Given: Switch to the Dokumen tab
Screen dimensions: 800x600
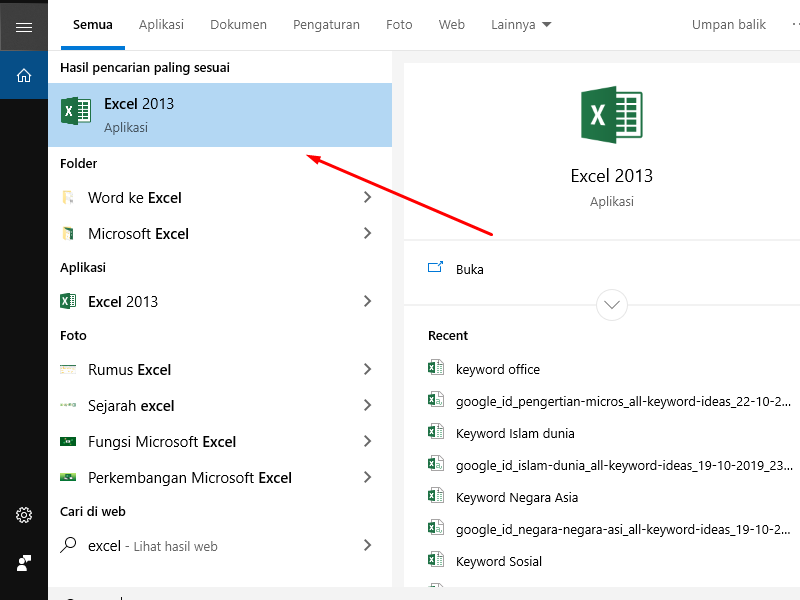Looking at the screenshot, I should [x=238, y=24].
